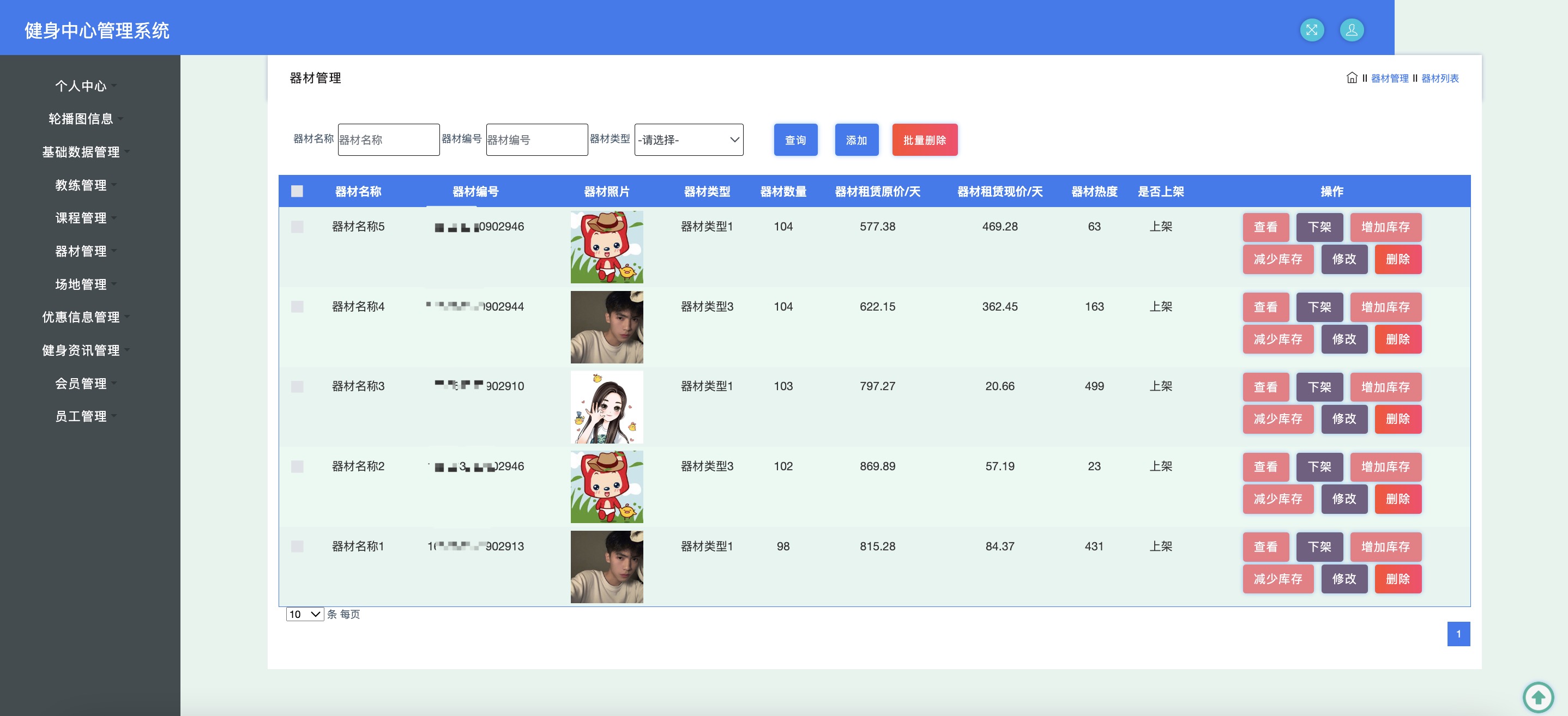1568x716 pixels.
Task: Click 减少库存 for 器材名称3
Action: [x=1277, y=419]
